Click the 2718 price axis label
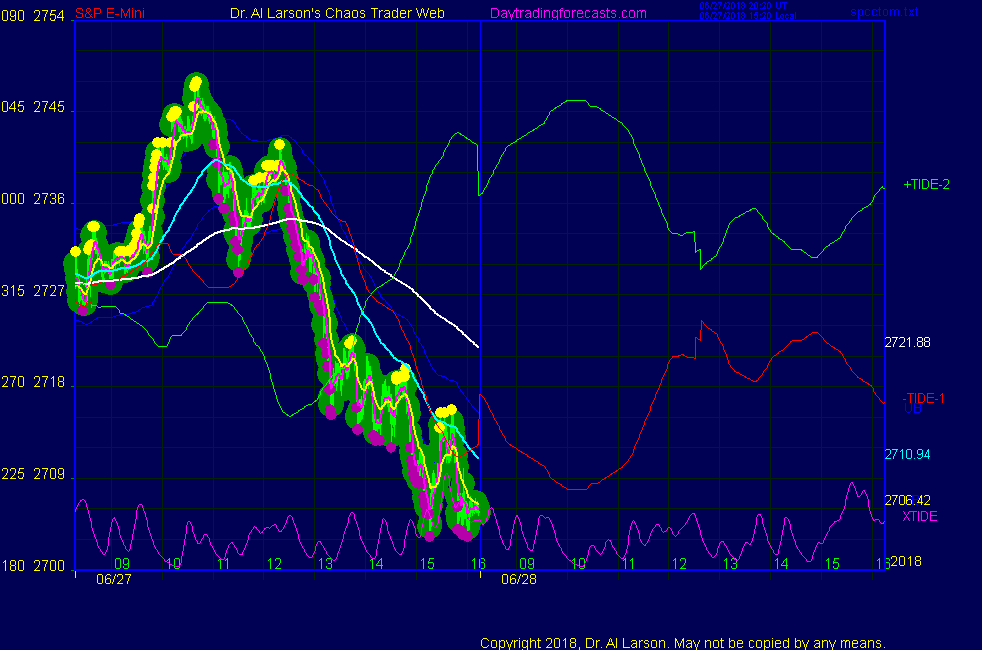Image resolution: width=982 pixels, height=650 pixels. click(x=48, y=383)
